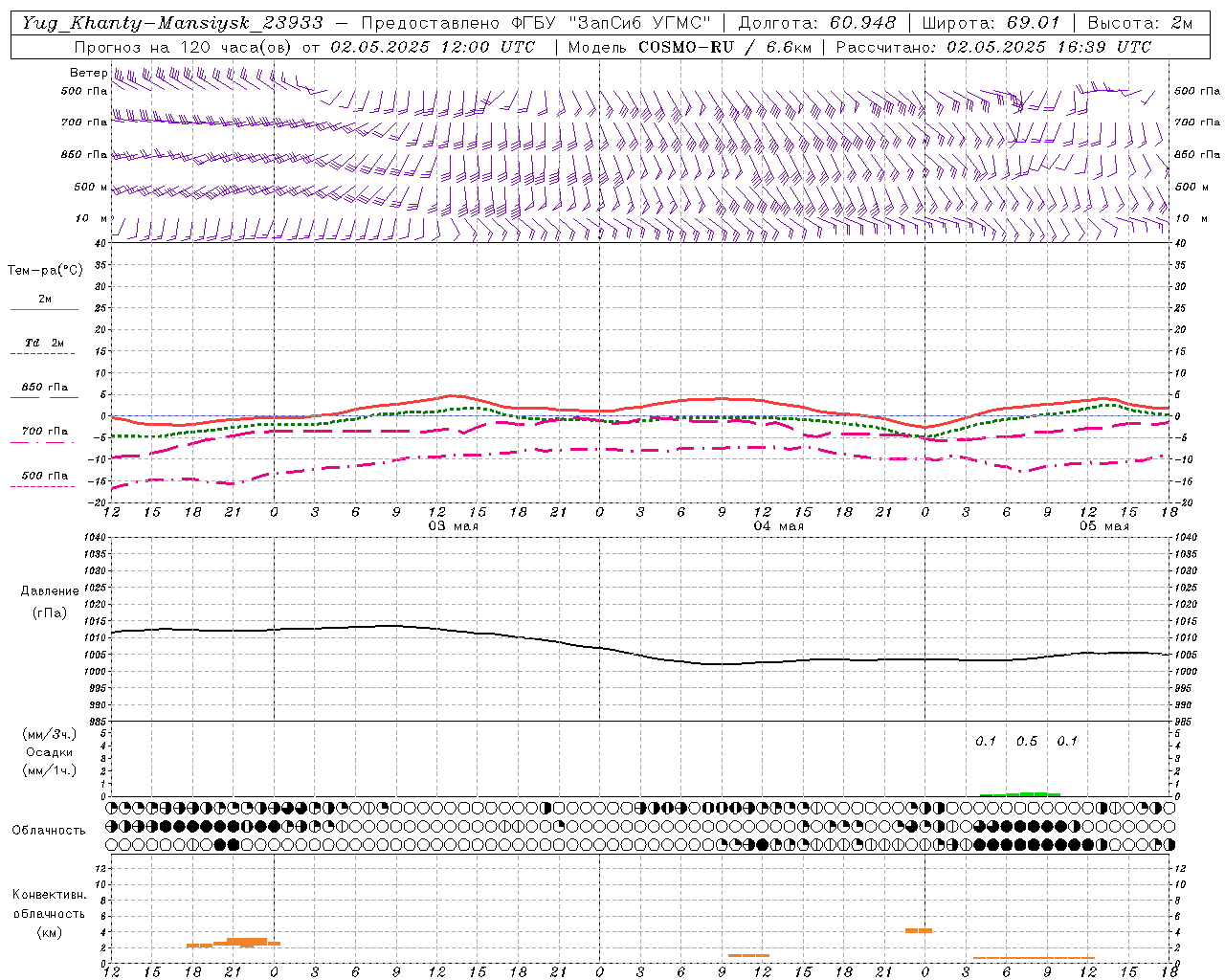Click the 850 гПа temperature legend label

(x=44, y=388)
